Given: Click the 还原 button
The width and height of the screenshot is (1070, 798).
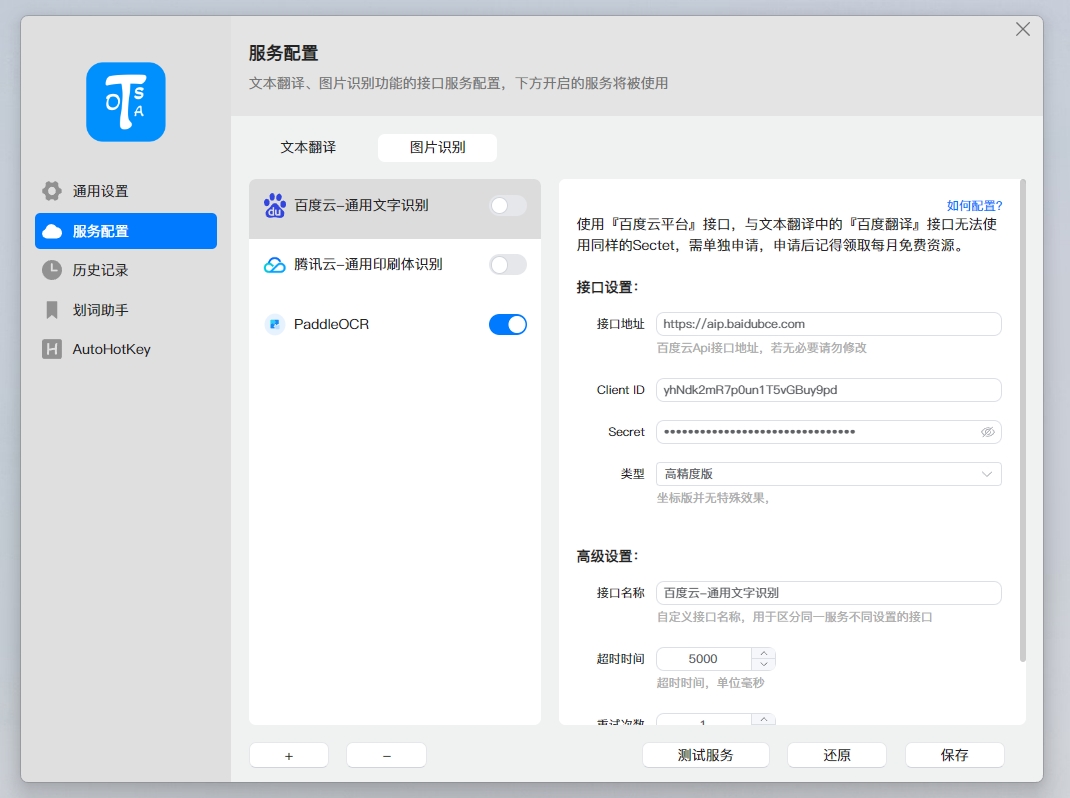Looking at the screenshot, I should tap(837, 755).
